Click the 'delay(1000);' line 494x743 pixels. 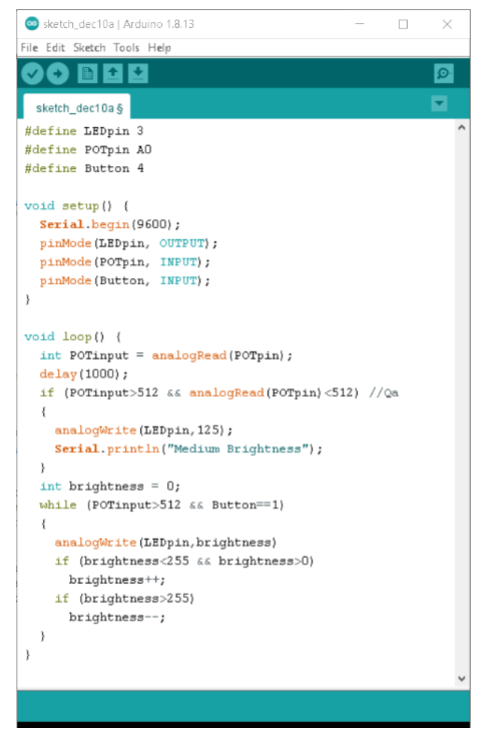coord(84,374)
